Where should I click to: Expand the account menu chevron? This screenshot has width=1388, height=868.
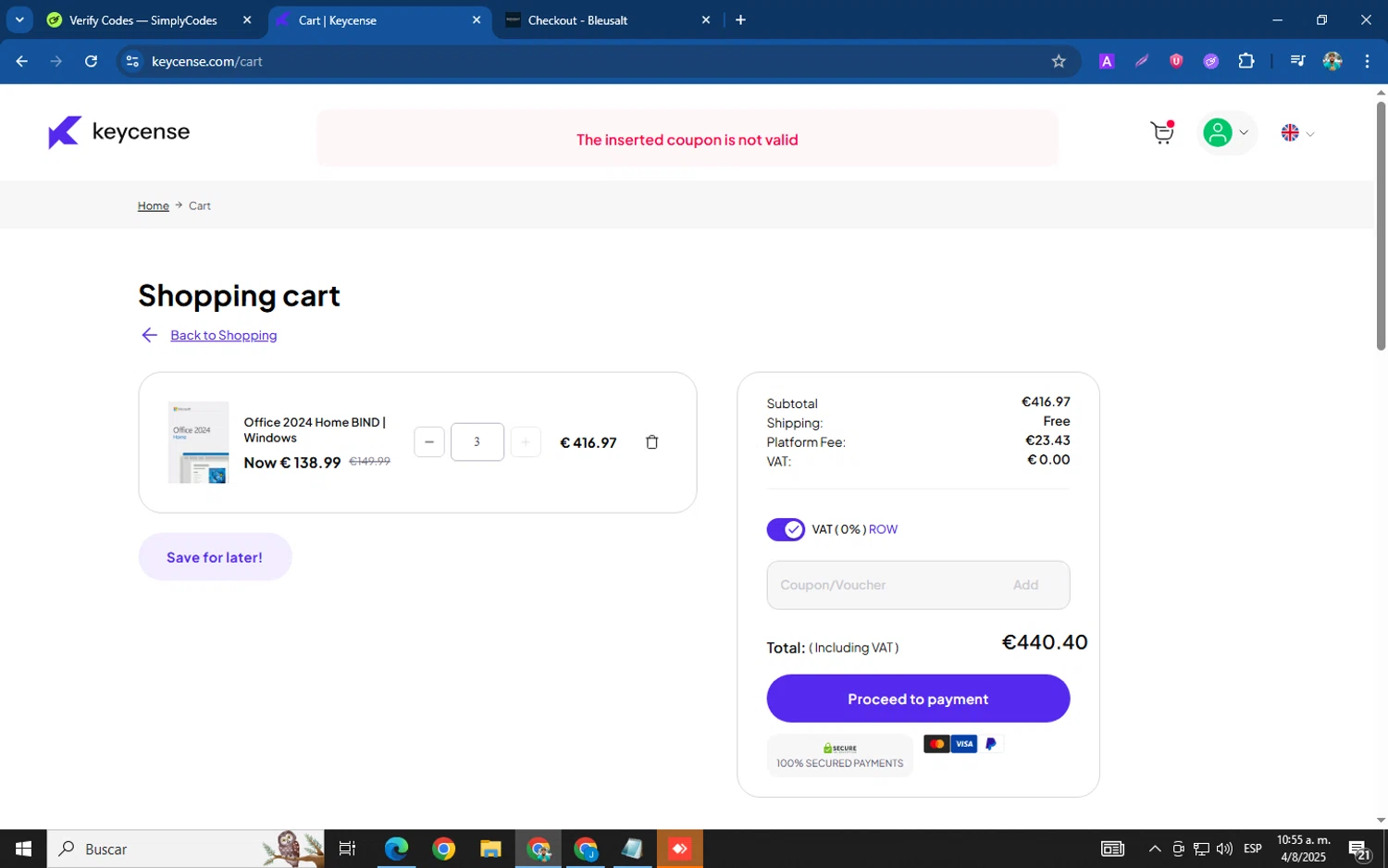coord(1244,133)
